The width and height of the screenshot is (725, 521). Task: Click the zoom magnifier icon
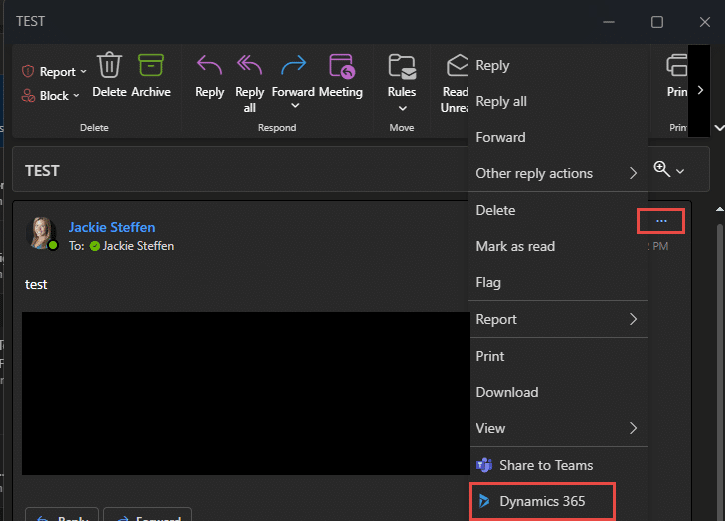pyautogui.click(x=661, y=169)
